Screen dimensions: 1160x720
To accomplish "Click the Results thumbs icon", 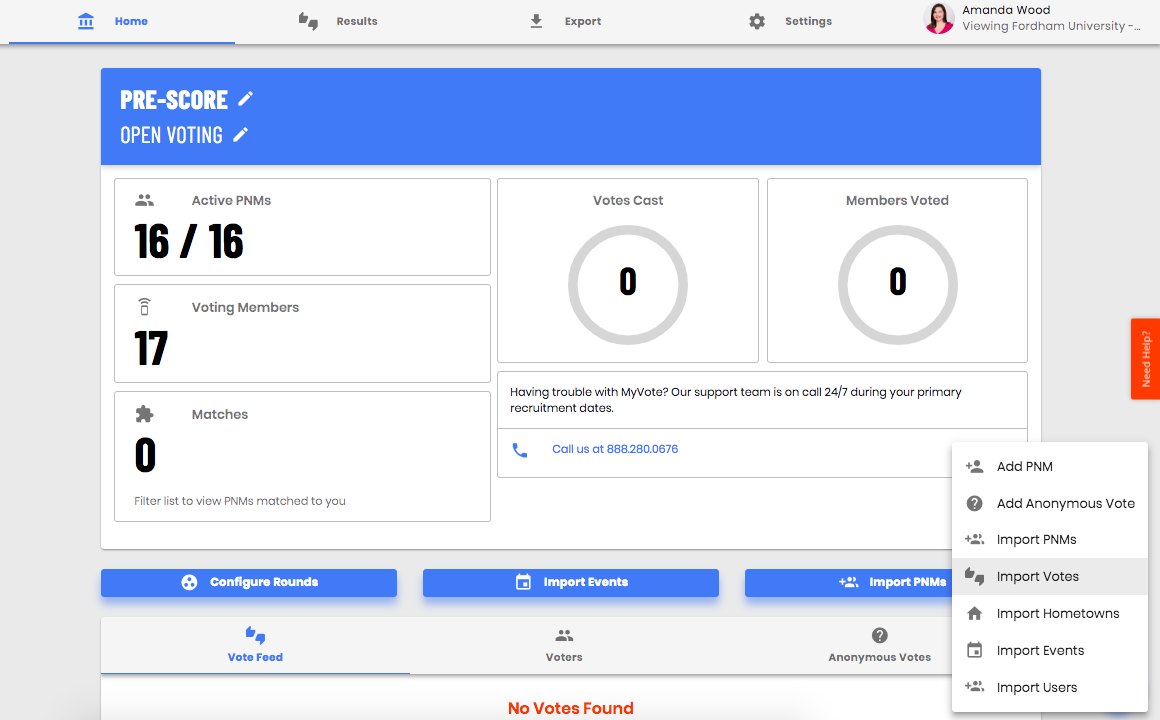I will (308, 21).
